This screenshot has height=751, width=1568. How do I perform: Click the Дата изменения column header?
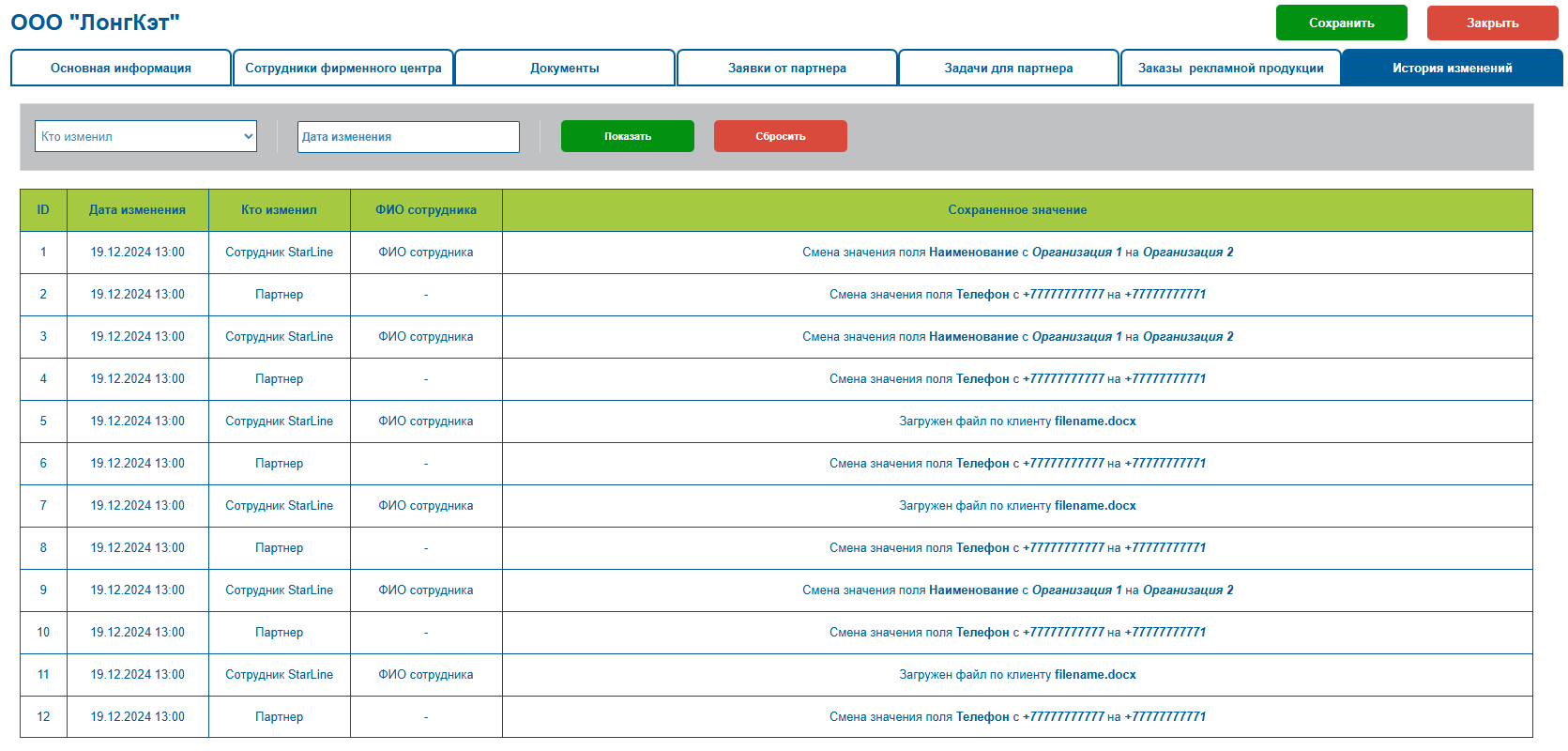(137, 210)
